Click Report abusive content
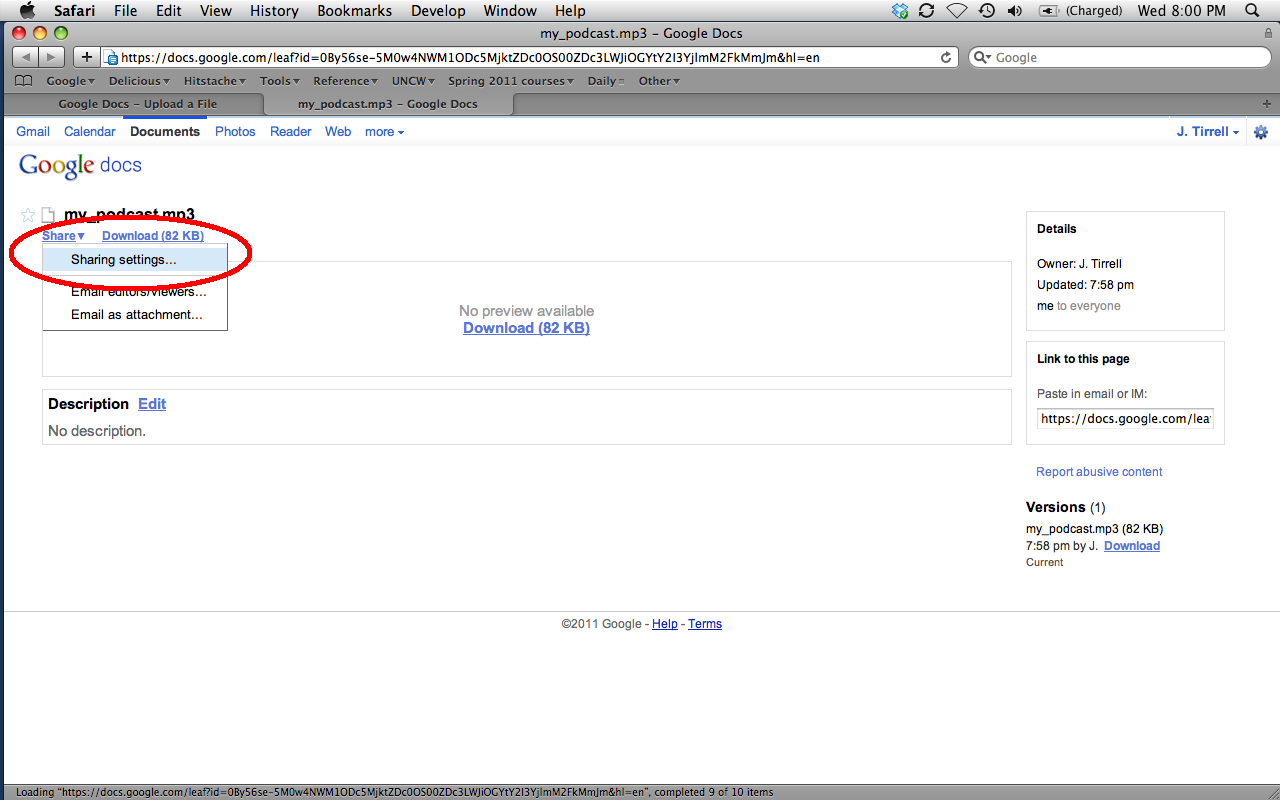 point(1099,472)
